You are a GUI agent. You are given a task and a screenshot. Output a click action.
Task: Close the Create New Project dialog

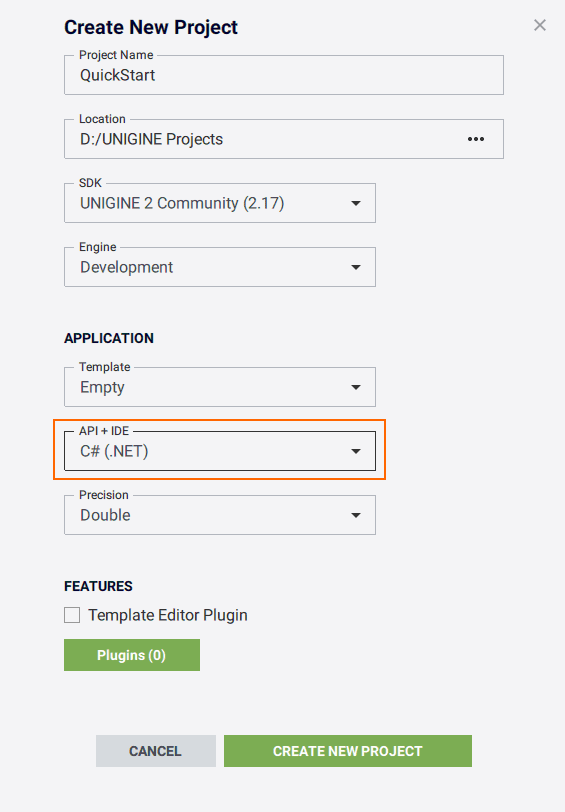tap(540, 25)
